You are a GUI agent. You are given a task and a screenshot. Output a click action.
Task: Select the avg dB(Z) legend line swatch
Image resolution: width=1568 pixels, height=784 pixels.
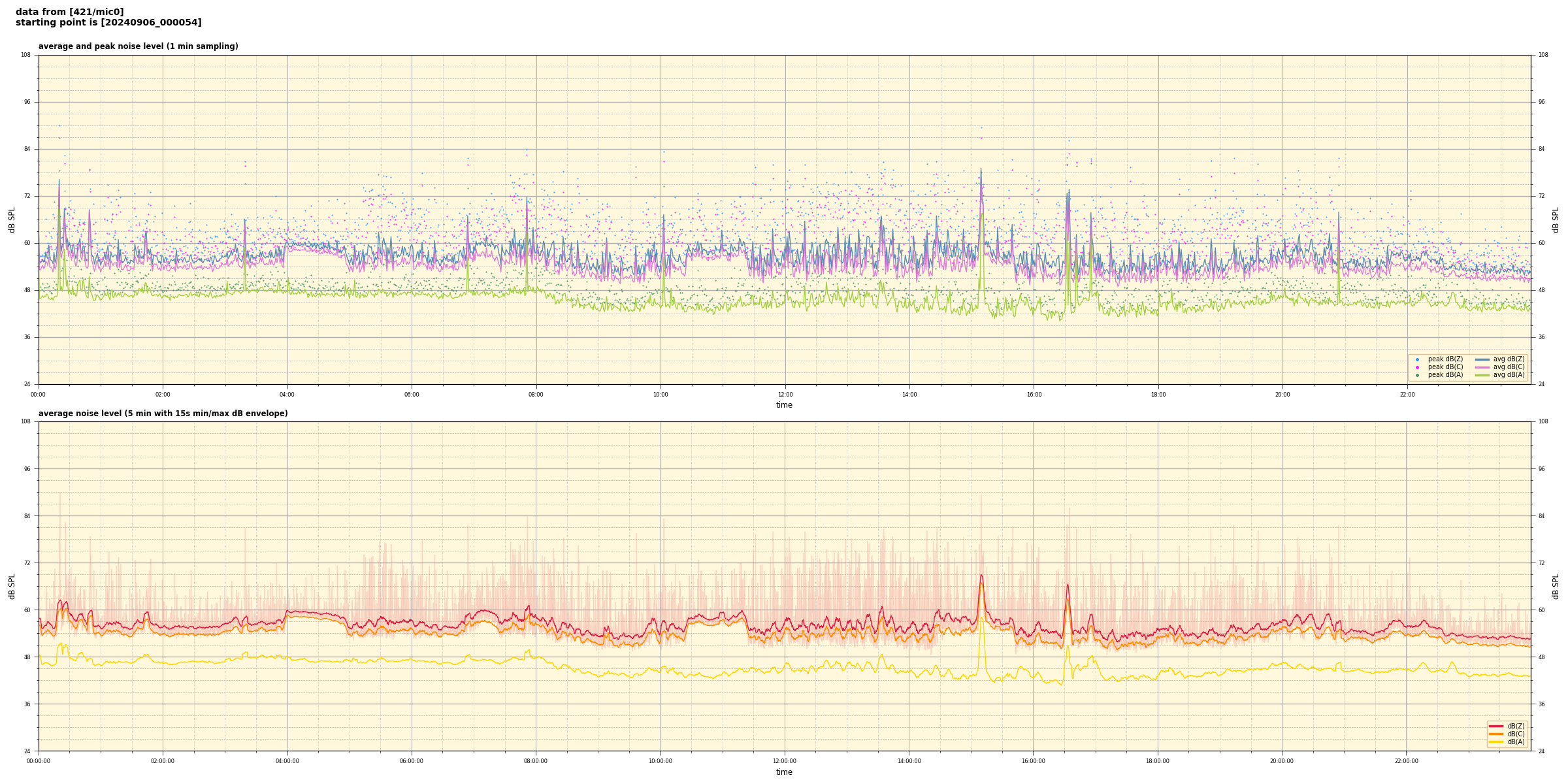(x=1482, y=359)
